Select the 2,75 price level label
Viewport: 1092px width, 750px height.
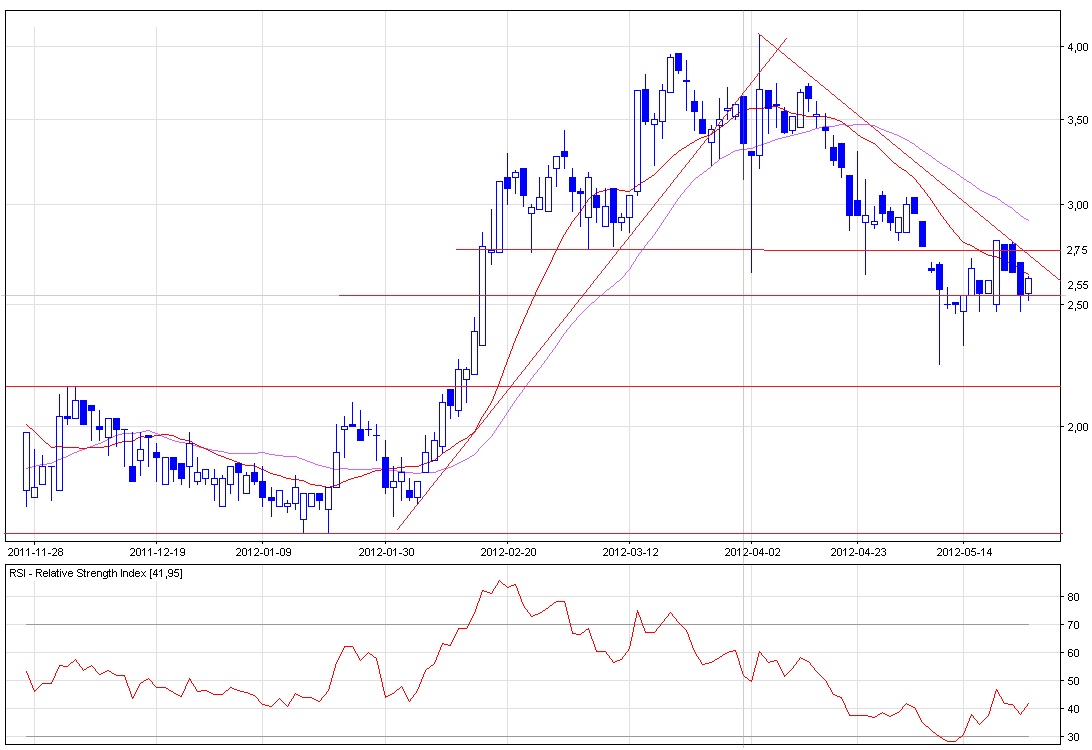click(x=1076, y=250)
